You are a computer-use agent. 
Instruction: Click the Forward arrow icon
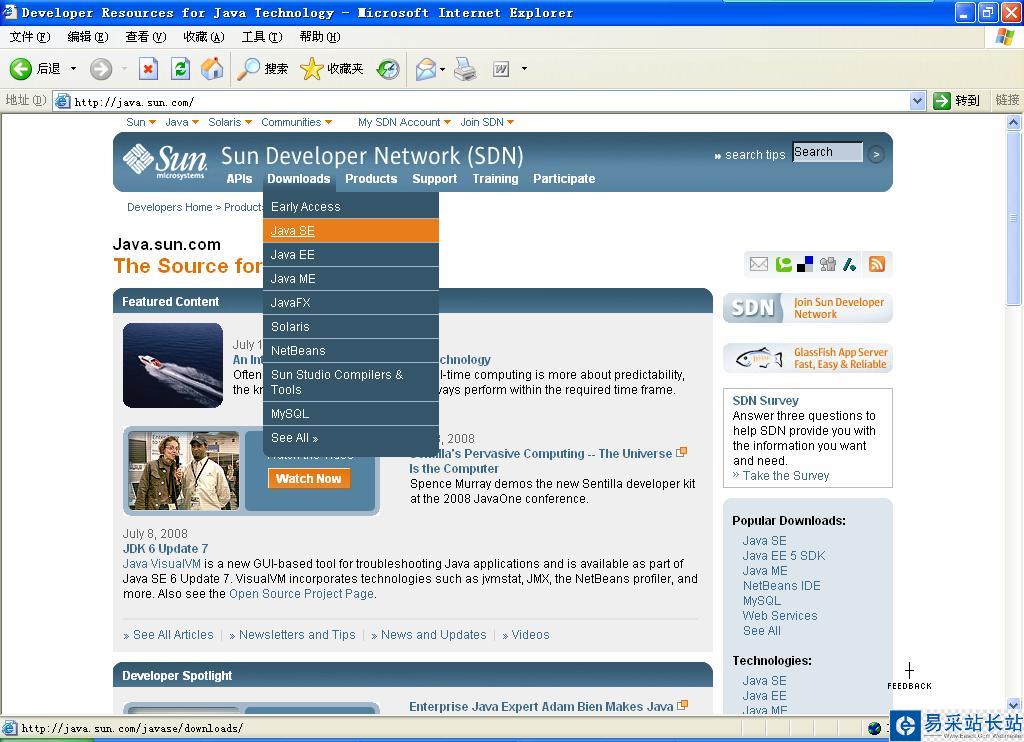(x=101, y=69)
